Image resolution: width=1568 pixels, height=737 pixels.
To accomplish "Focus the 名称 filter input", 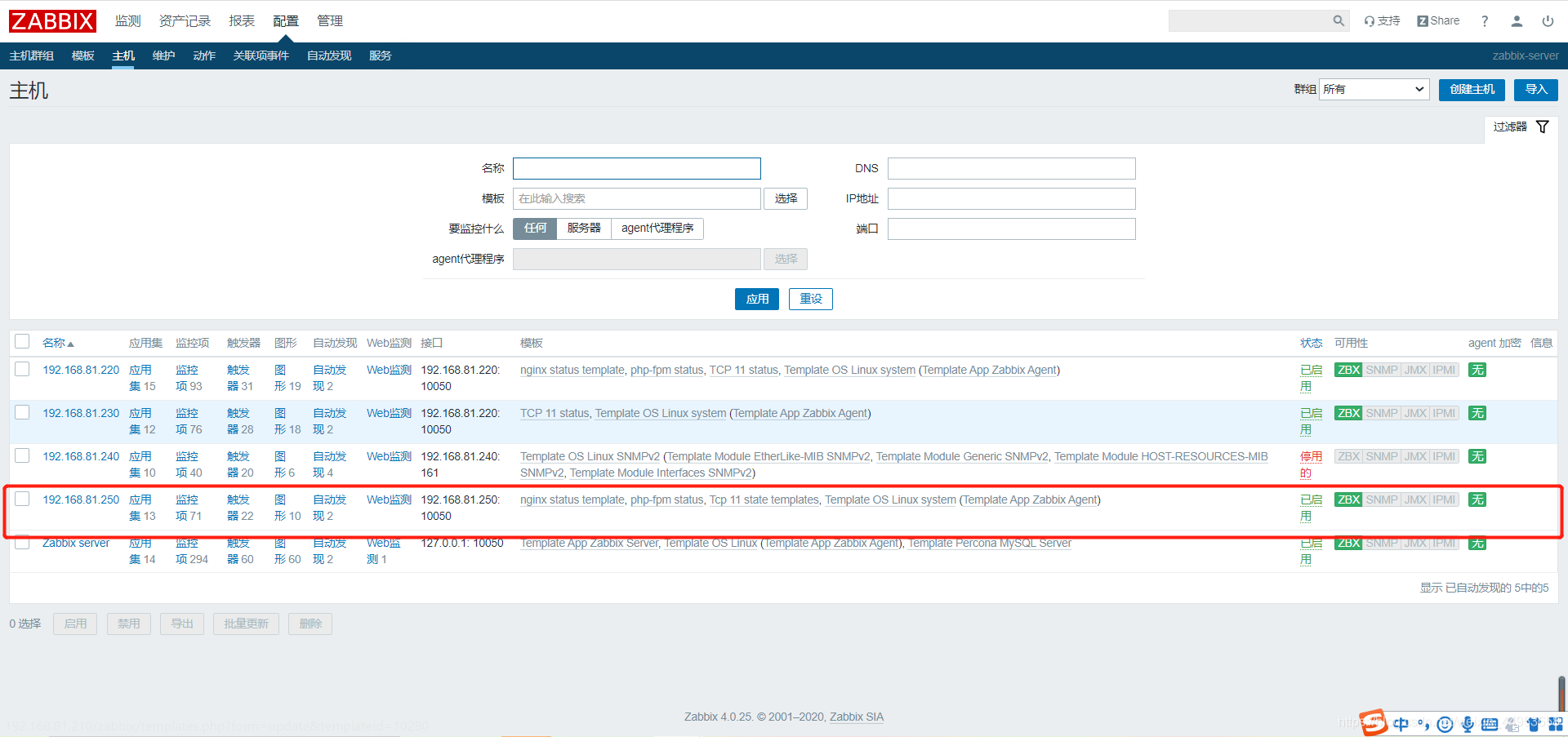I will [637, 168].
